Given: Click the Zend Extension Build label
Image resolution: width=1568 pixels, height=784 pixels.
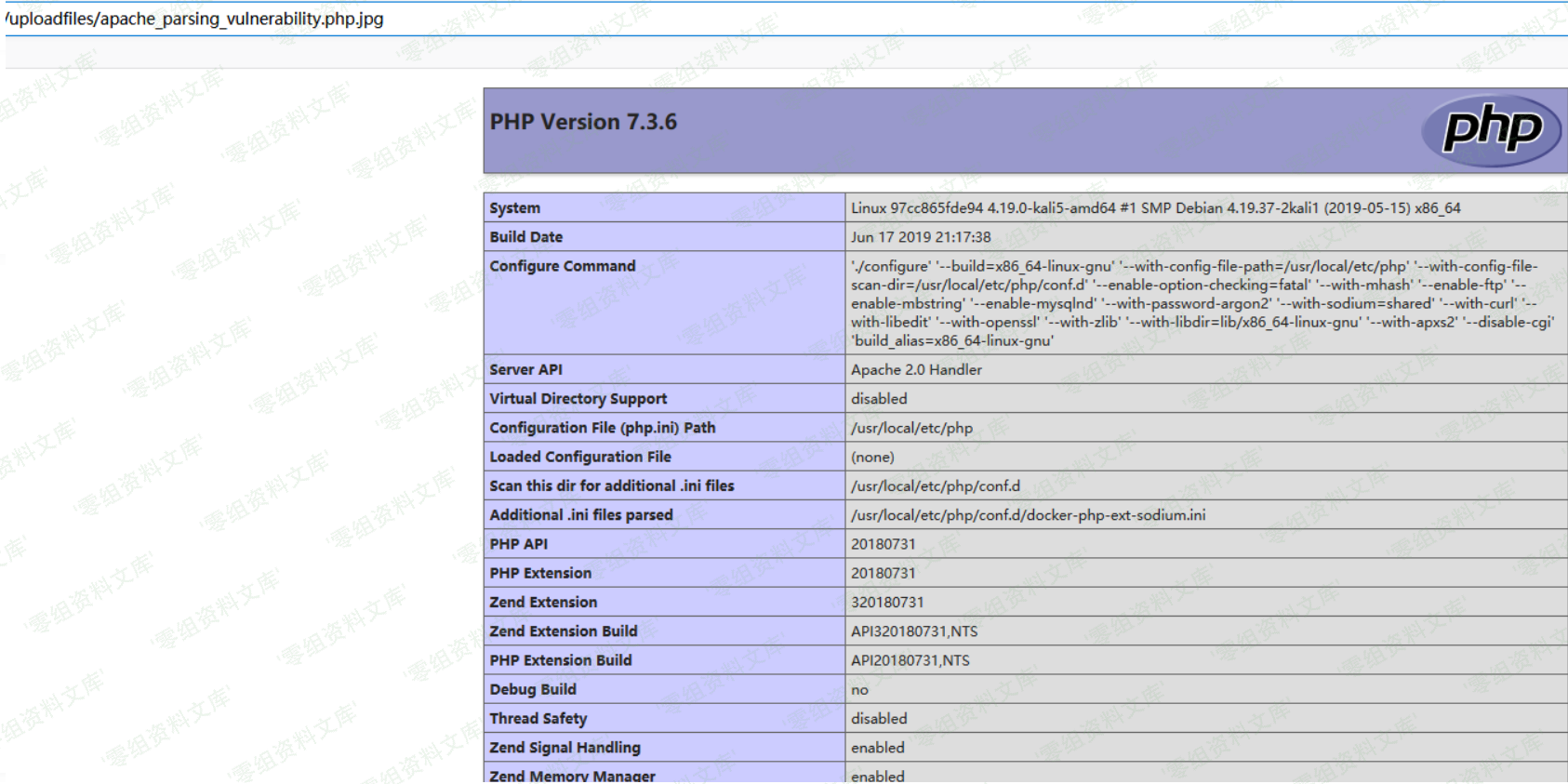Looking at the screenshot, I should point(564,631).
